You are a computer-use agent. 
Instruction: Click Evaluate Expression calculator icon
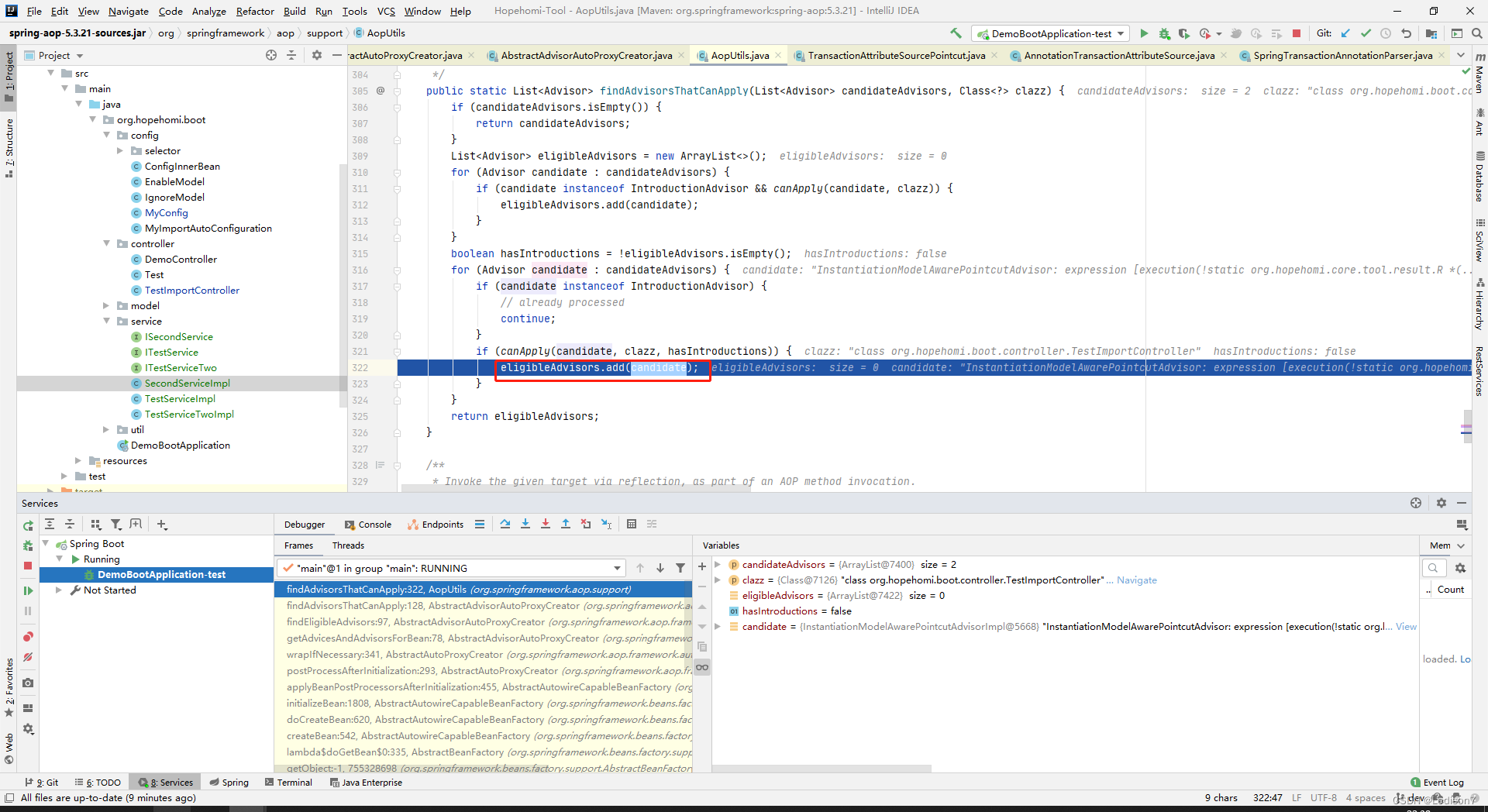(632, 525)
